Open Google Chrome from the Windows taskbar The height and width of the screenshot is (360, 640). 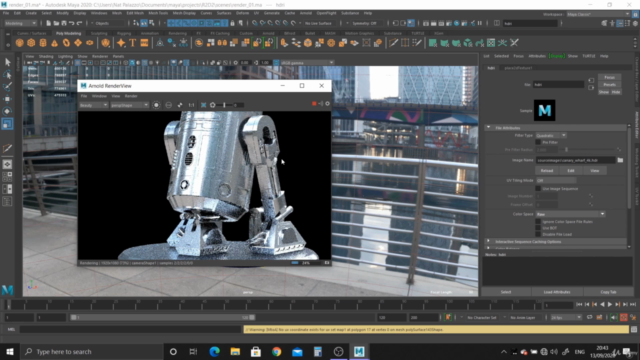pyautogui.click(x=276, y=351)
